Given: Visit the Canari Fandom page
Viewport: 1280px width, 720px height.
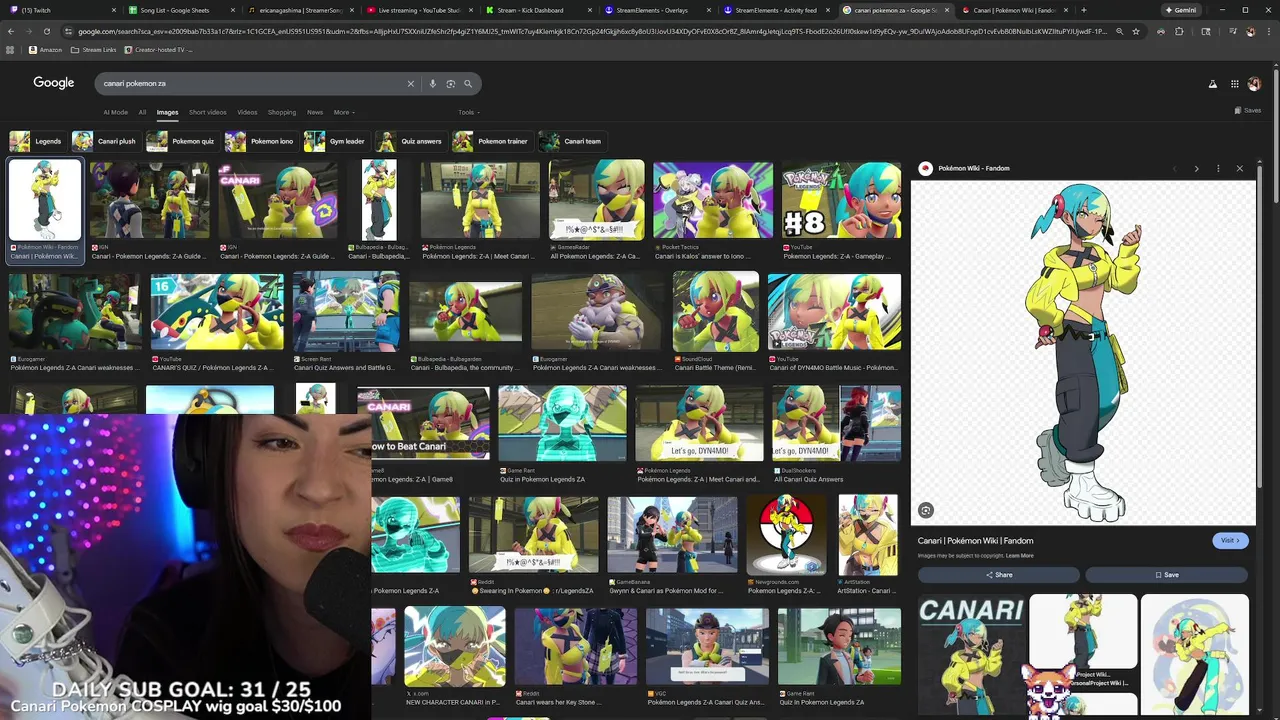Looking at the screenshot, I should pyautogui.click(x=1229, y=540).
